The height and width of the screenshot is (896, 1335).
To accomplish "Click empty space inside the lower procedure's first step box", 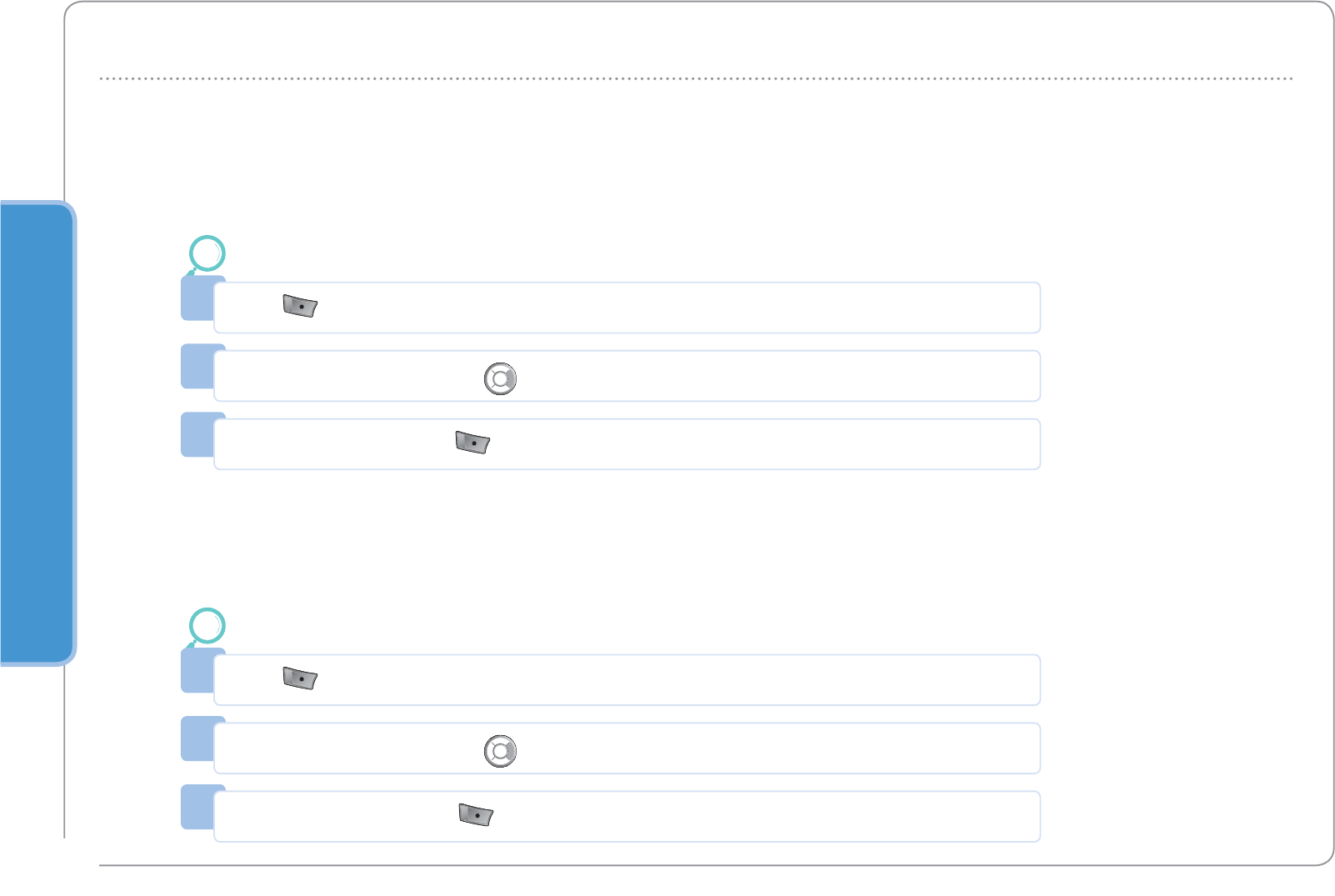I will [x=667, y=680].
